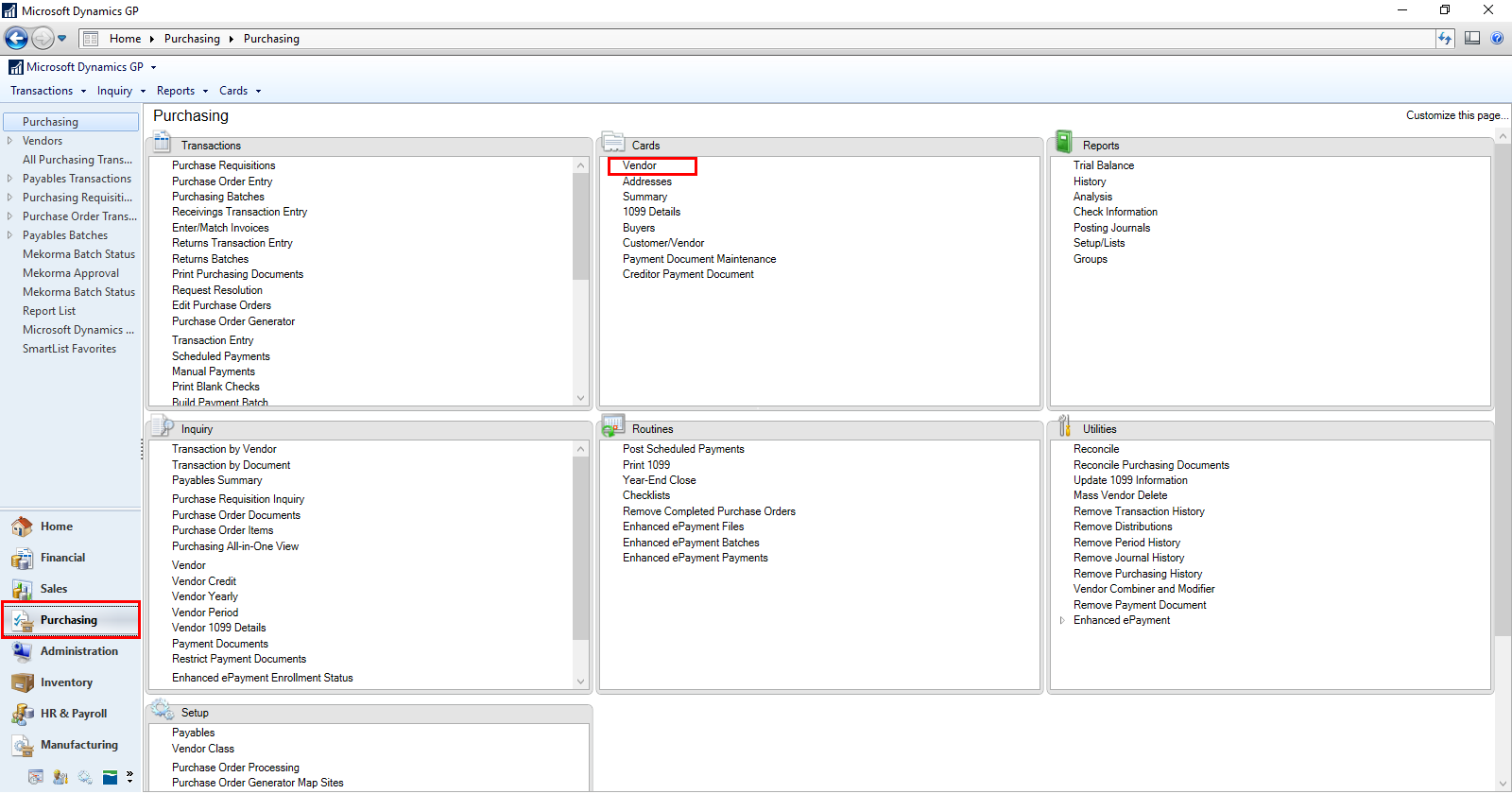
Task: Open the blue Help question mark icon
Action: [1497, 39]
